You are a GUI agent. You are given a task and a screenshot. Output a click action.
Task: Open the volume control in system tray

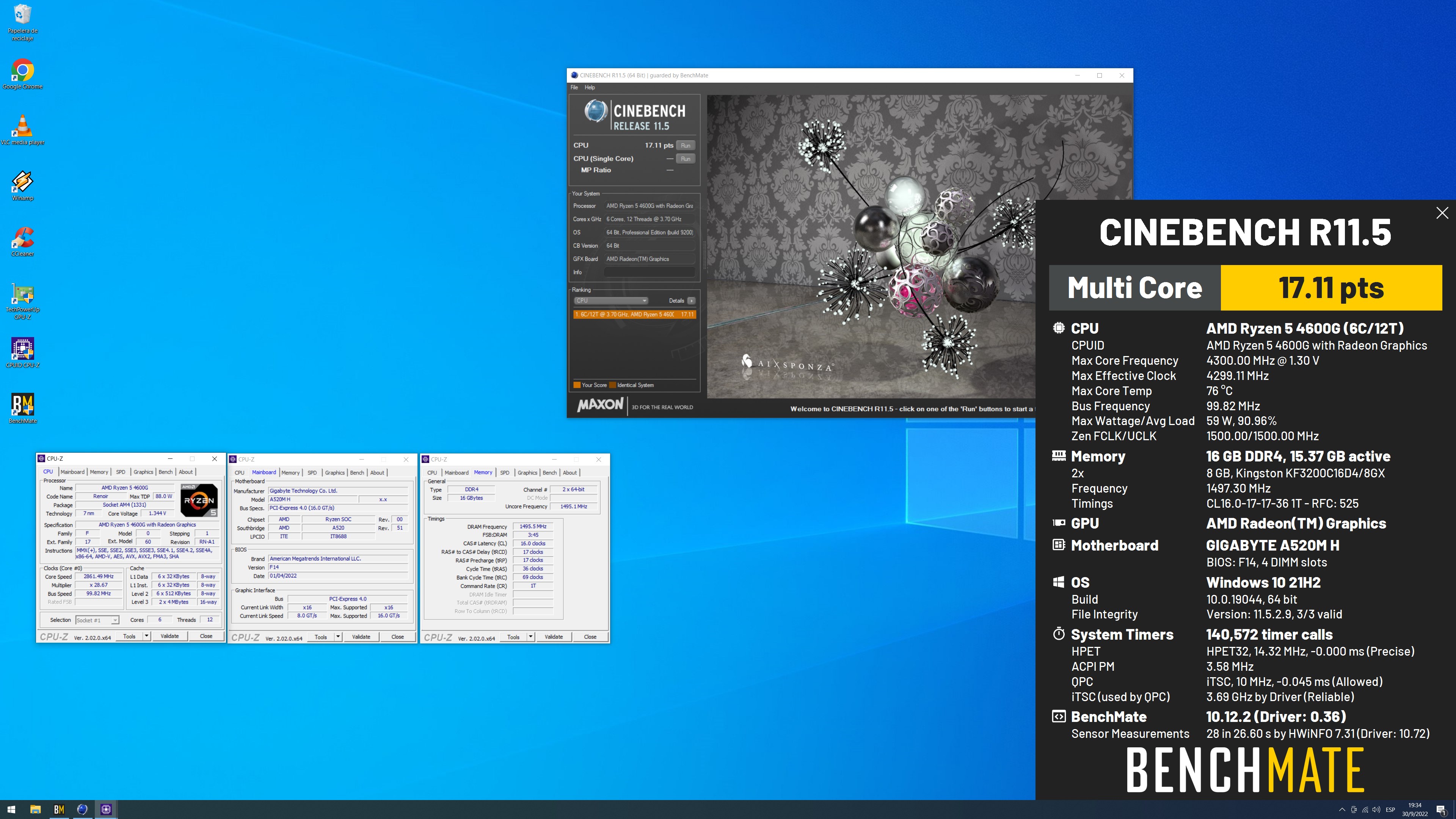tap(1376, 810)
